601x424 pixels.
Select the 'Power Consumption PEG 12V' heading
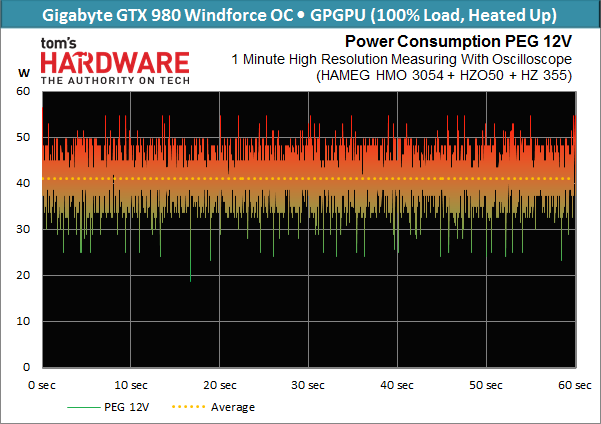[458, 41]
